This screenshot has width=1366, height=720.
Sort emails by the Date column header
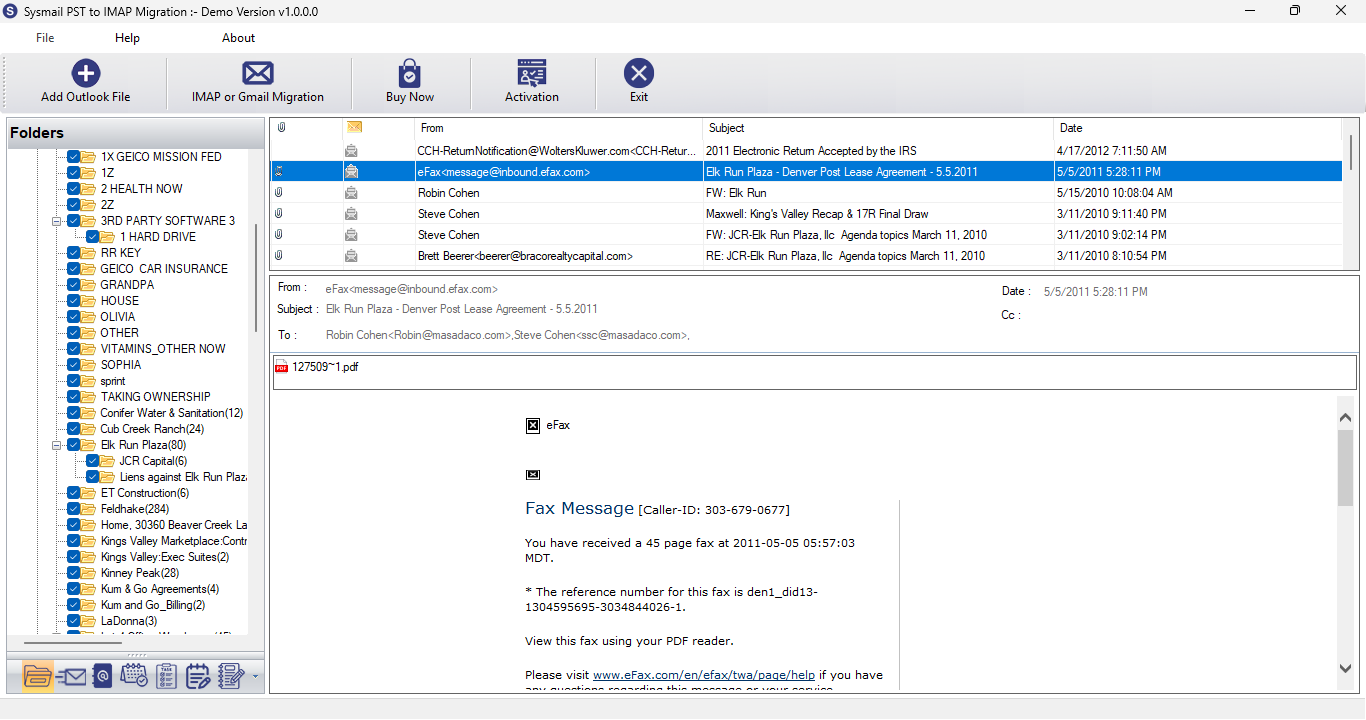coord(1197,128)
